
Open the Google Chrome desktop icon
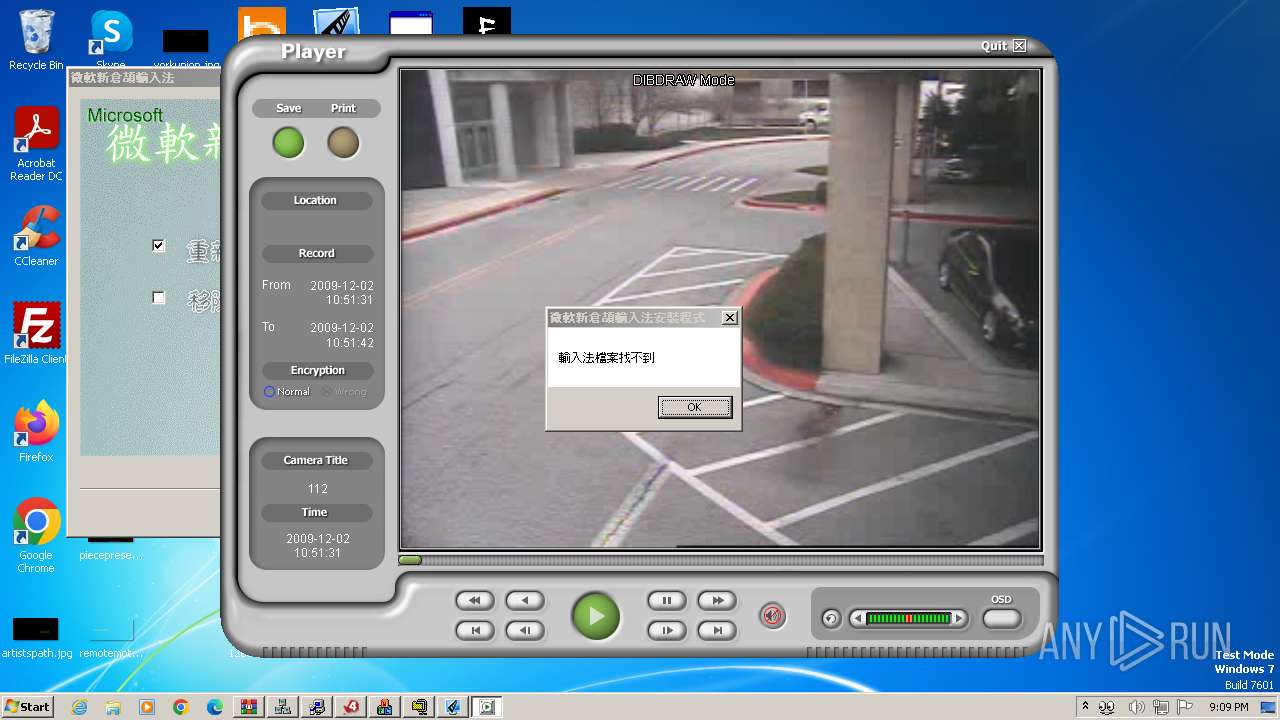pyautogui.click(x=36, y=536)
